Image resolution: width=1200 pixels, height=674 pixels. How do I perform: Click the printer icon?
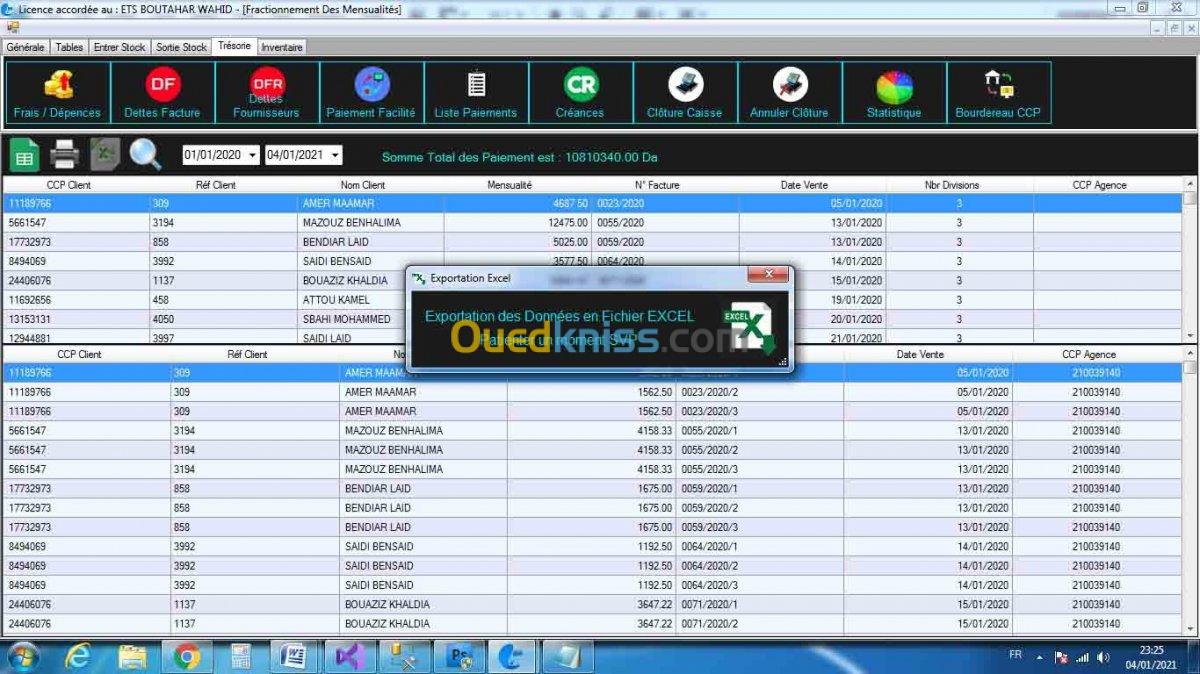(x=65, y=155)
